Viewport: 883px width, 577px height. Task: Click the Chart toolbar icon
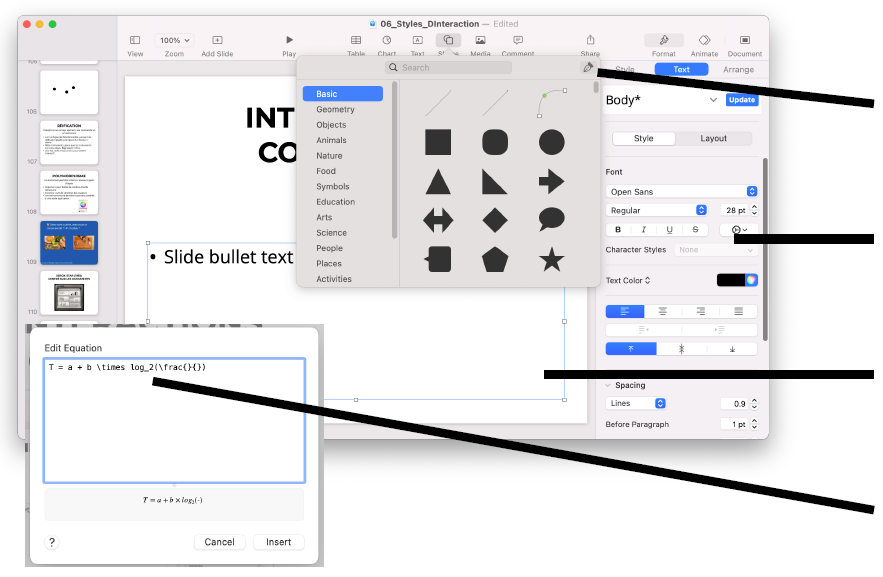387,41
